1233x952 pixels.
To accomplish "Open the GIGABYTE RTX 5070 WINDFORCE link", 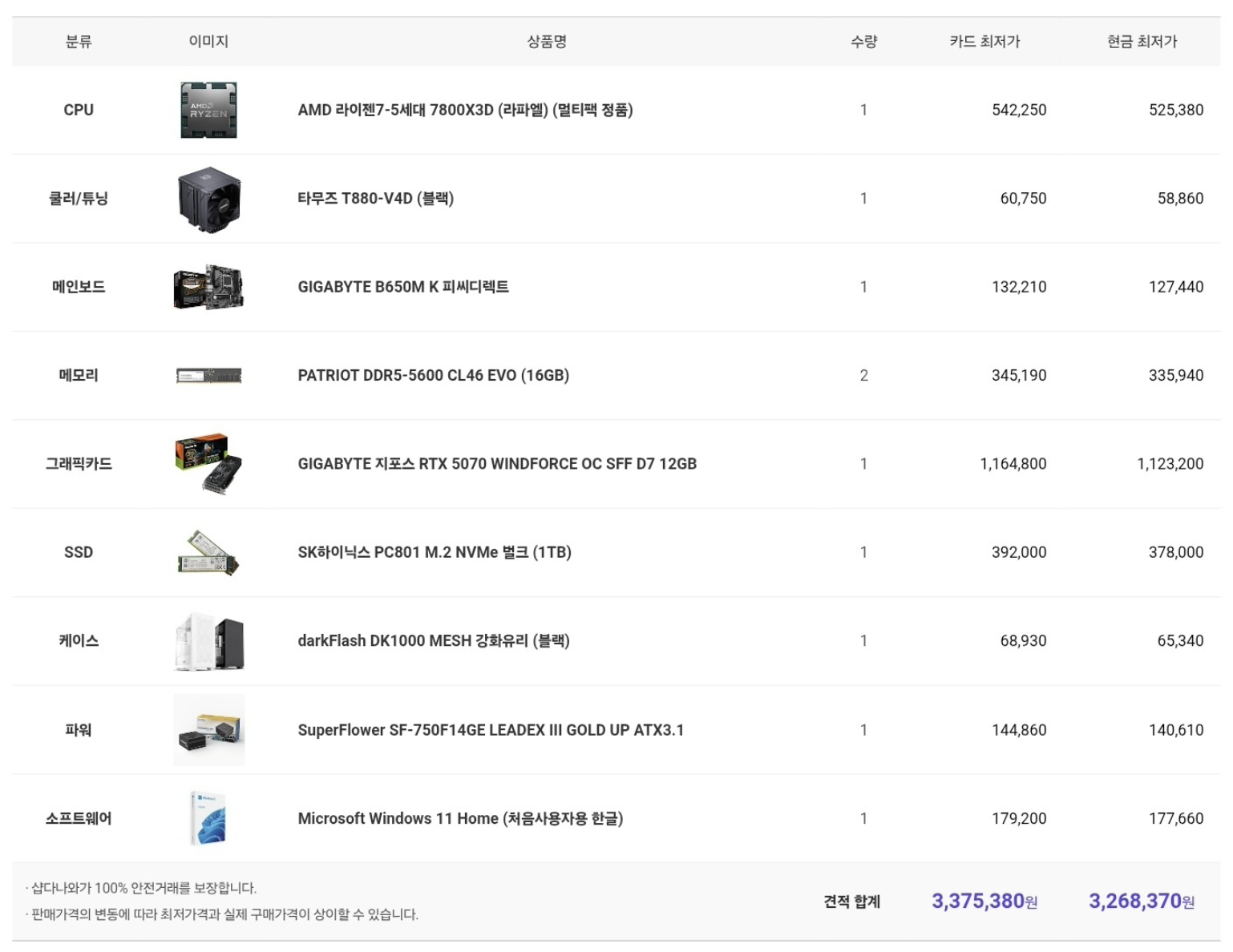I will click(497, 464).
